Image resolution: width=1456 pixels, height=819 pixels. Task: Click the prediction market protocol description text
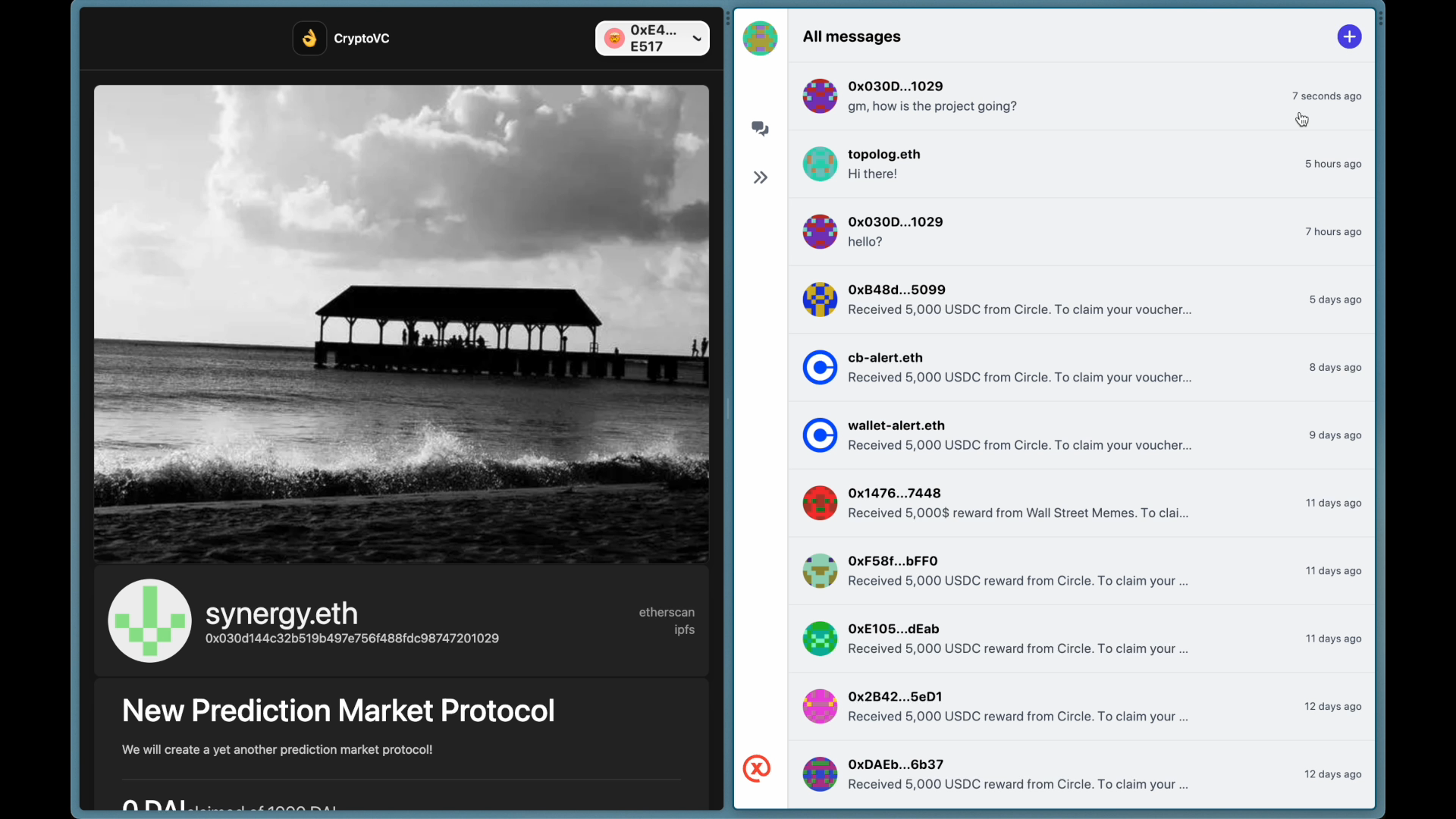tap(277, 749)
